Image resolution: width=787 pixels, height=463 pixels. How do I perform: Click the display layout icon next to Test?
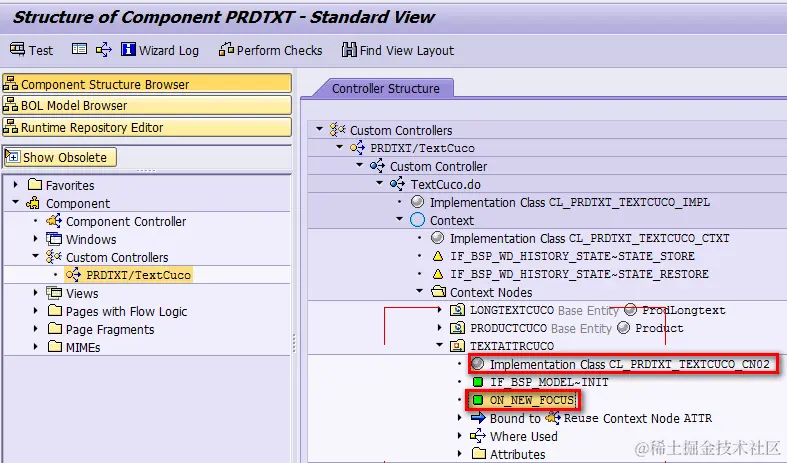(x=79, y=49)
